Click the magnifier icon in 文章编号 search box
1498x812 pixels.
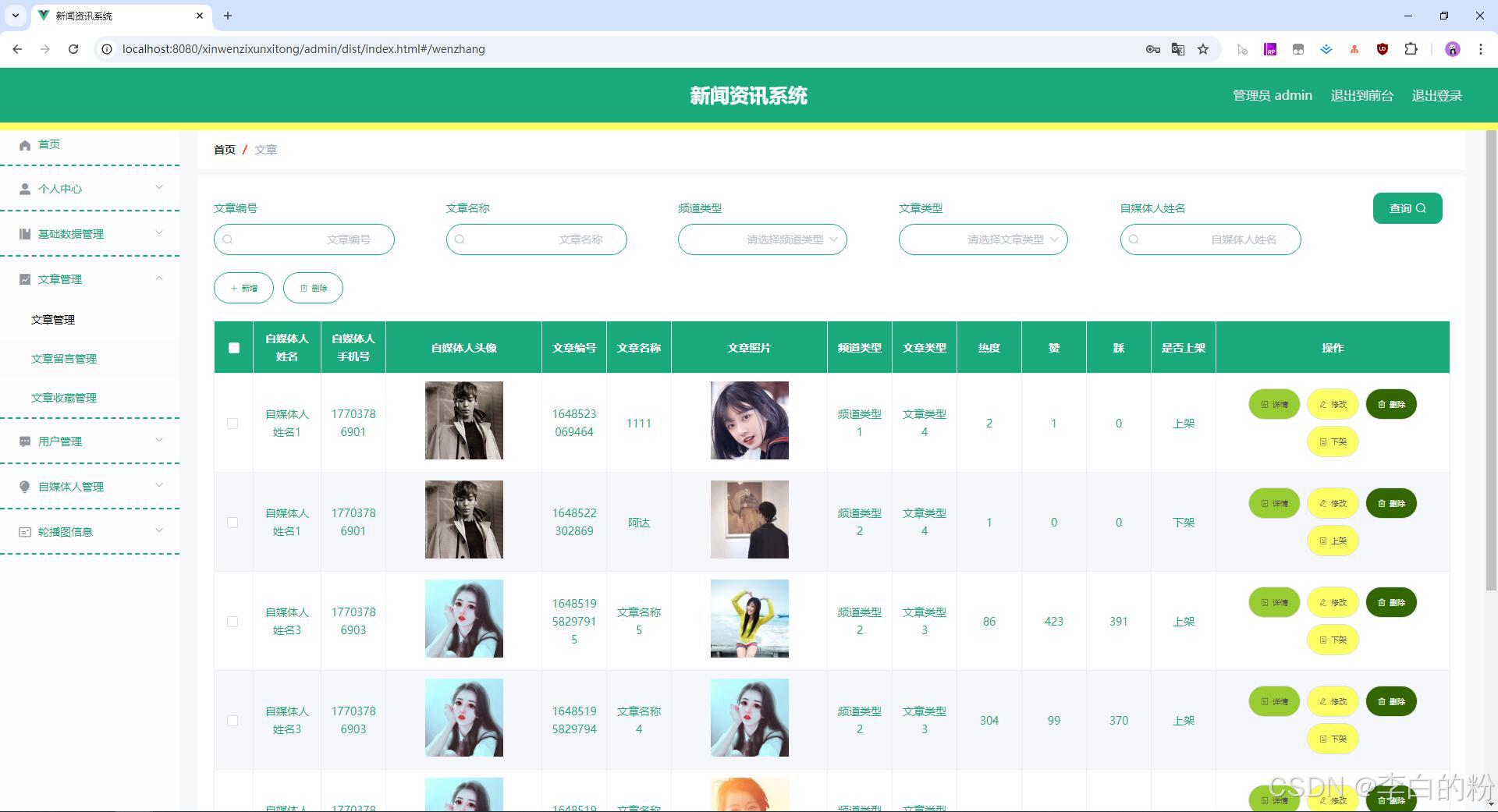coord(228,239)
